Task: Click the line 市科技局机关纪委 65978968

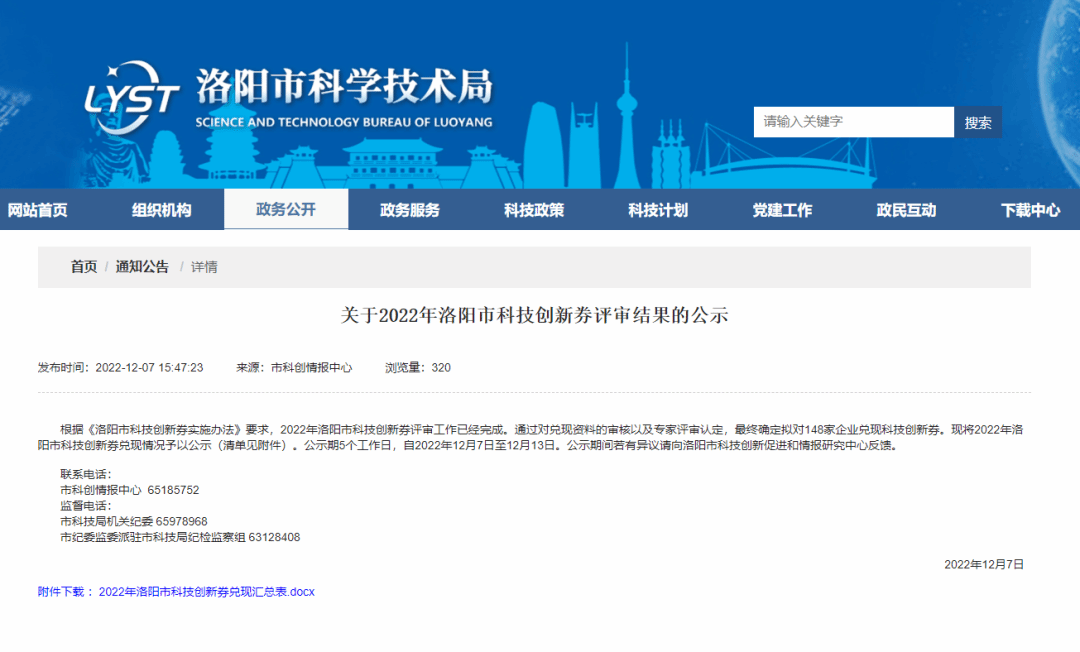Action: point(134,522)
